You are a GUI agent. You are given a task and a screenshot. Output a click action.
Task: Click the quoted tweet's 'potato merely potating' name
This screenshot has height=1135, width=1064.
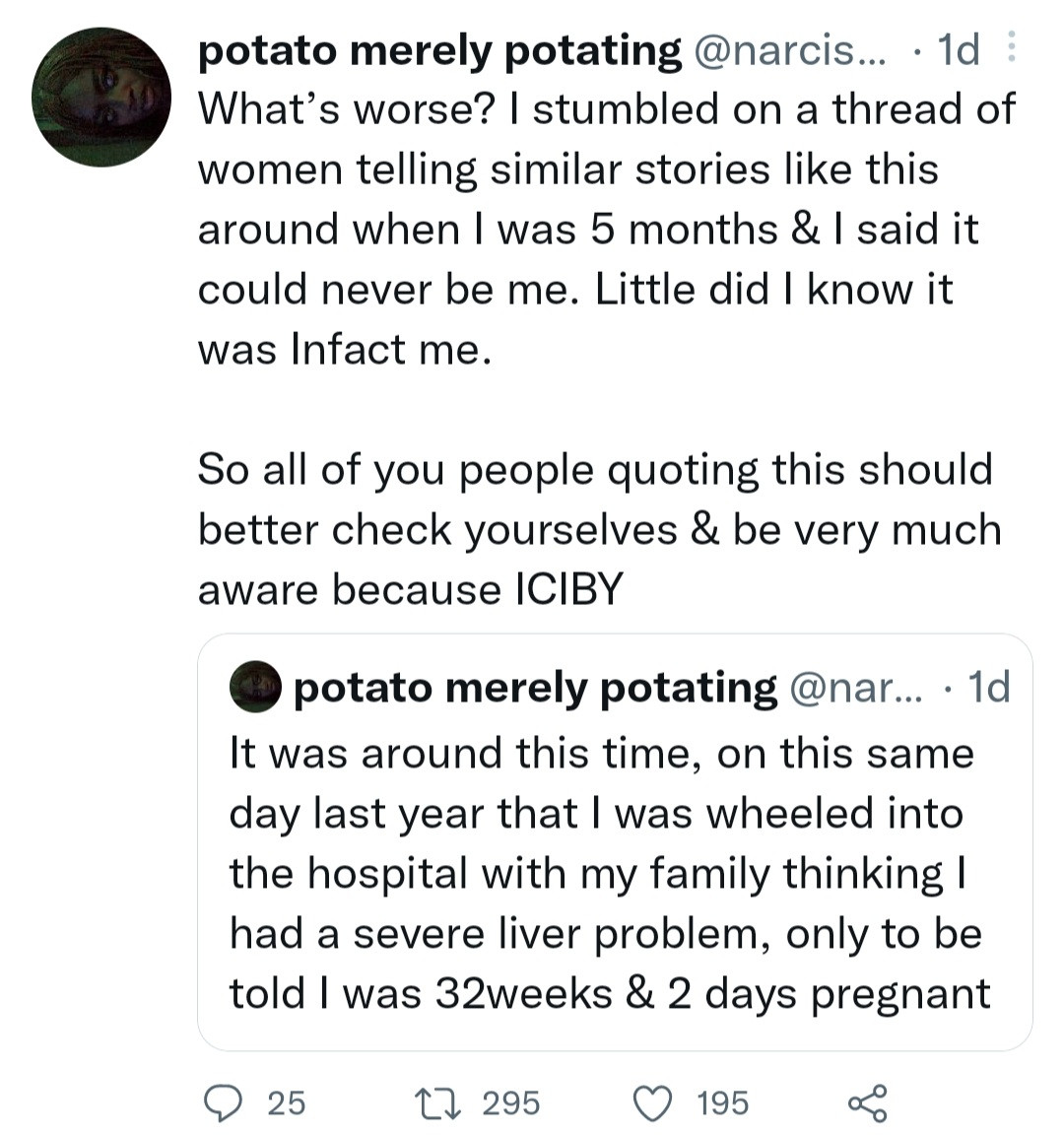(535, 687)
